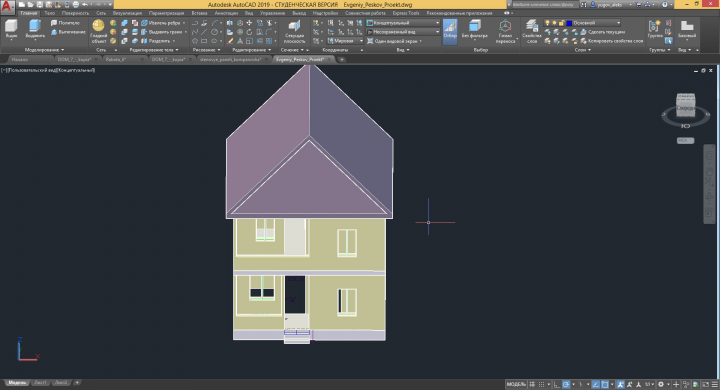This screenshot has width=720, height=390.
Task: Toggle Ortho mode in status bar
Action: pyautogui.click(x=557, y=384)
